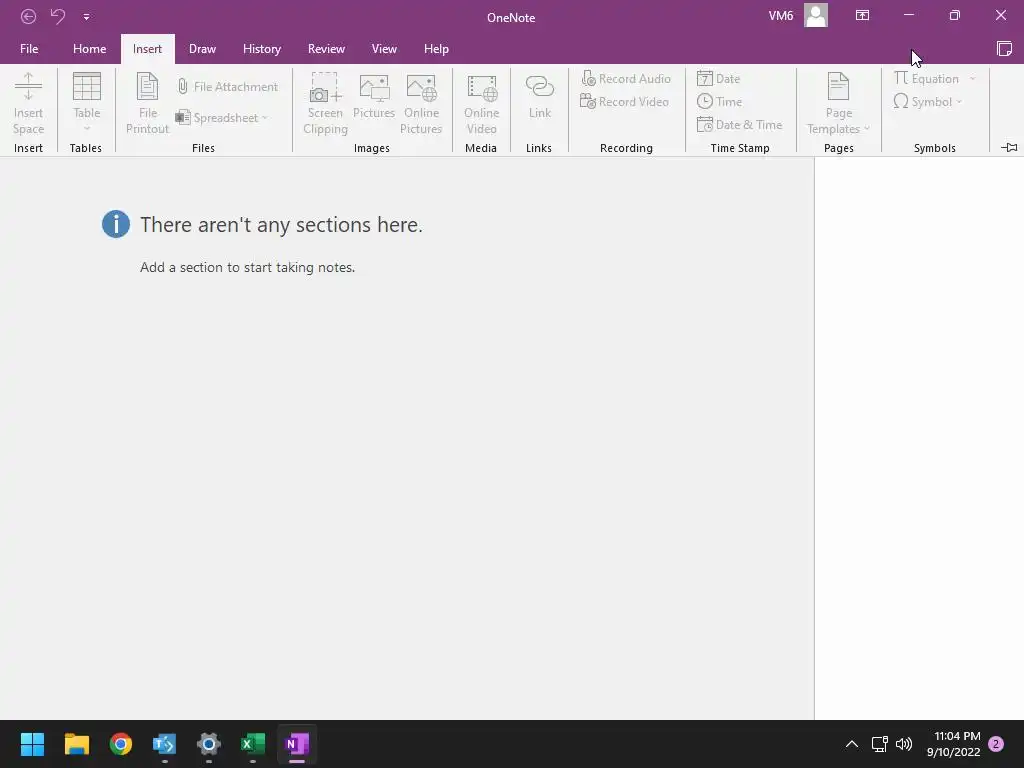Open Excel from taskbar
The width and height of the screenshot is (1024, 768).
253,744
